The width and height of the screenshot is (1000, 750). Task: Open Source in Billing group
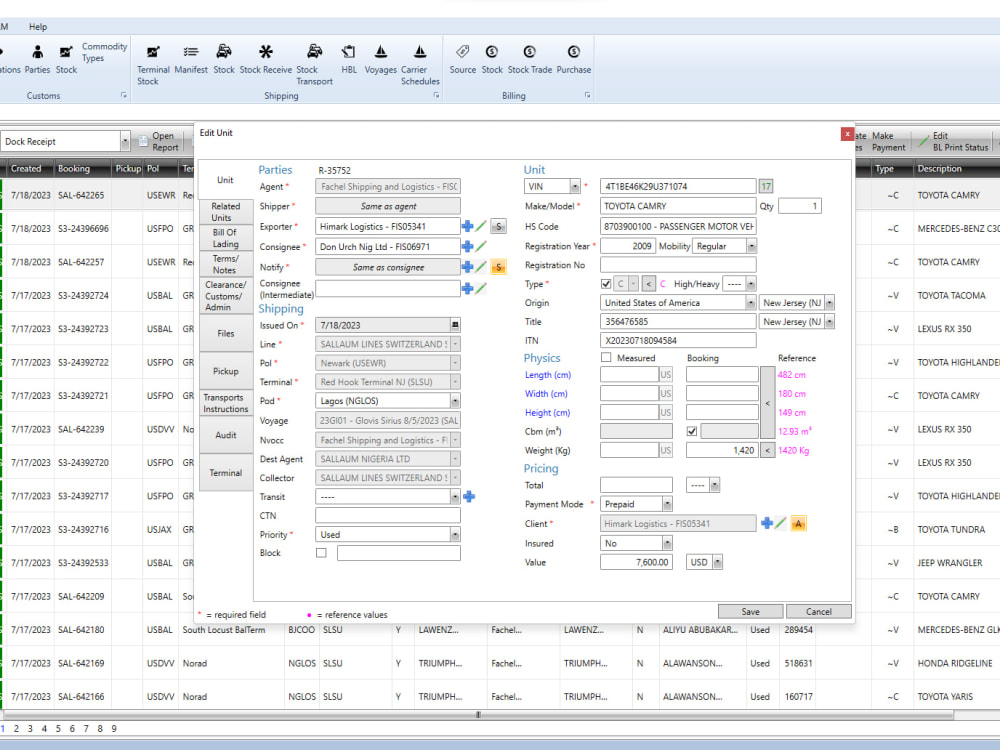462,59
